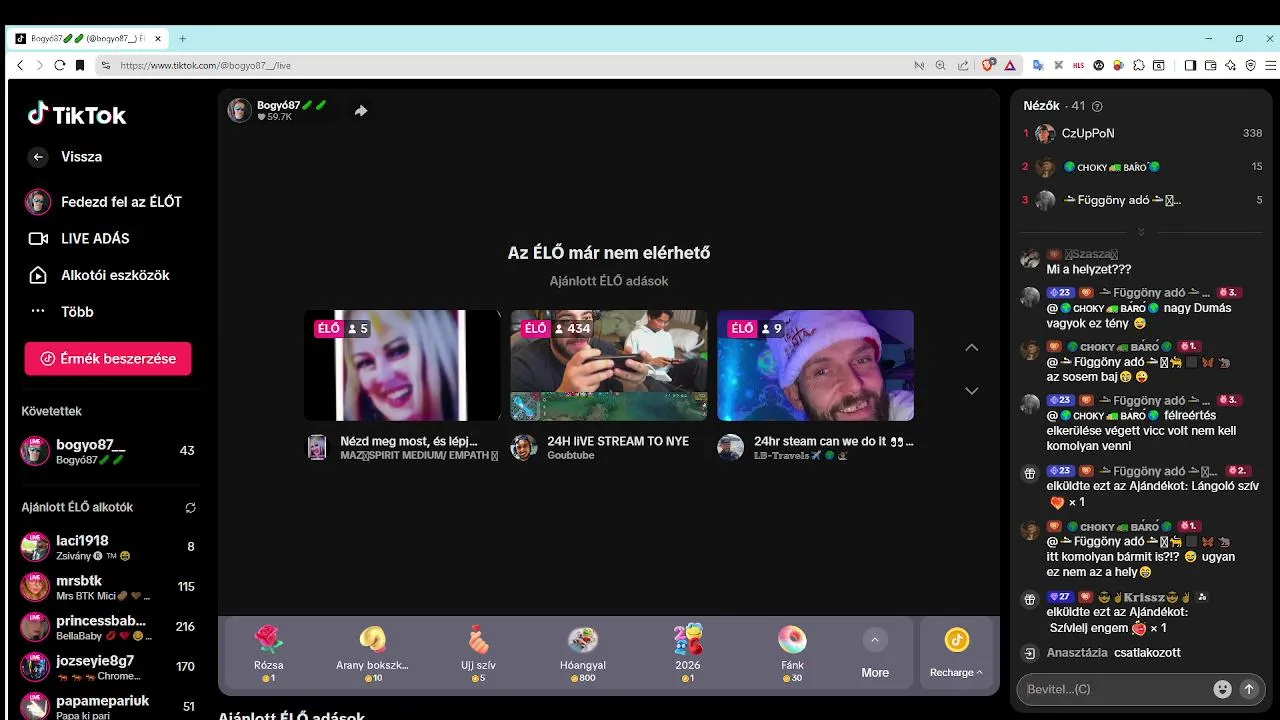Viewport: 1280px width, 720px height.
Task: Click Szasza's comment avatar
Action: point(1030,259)
